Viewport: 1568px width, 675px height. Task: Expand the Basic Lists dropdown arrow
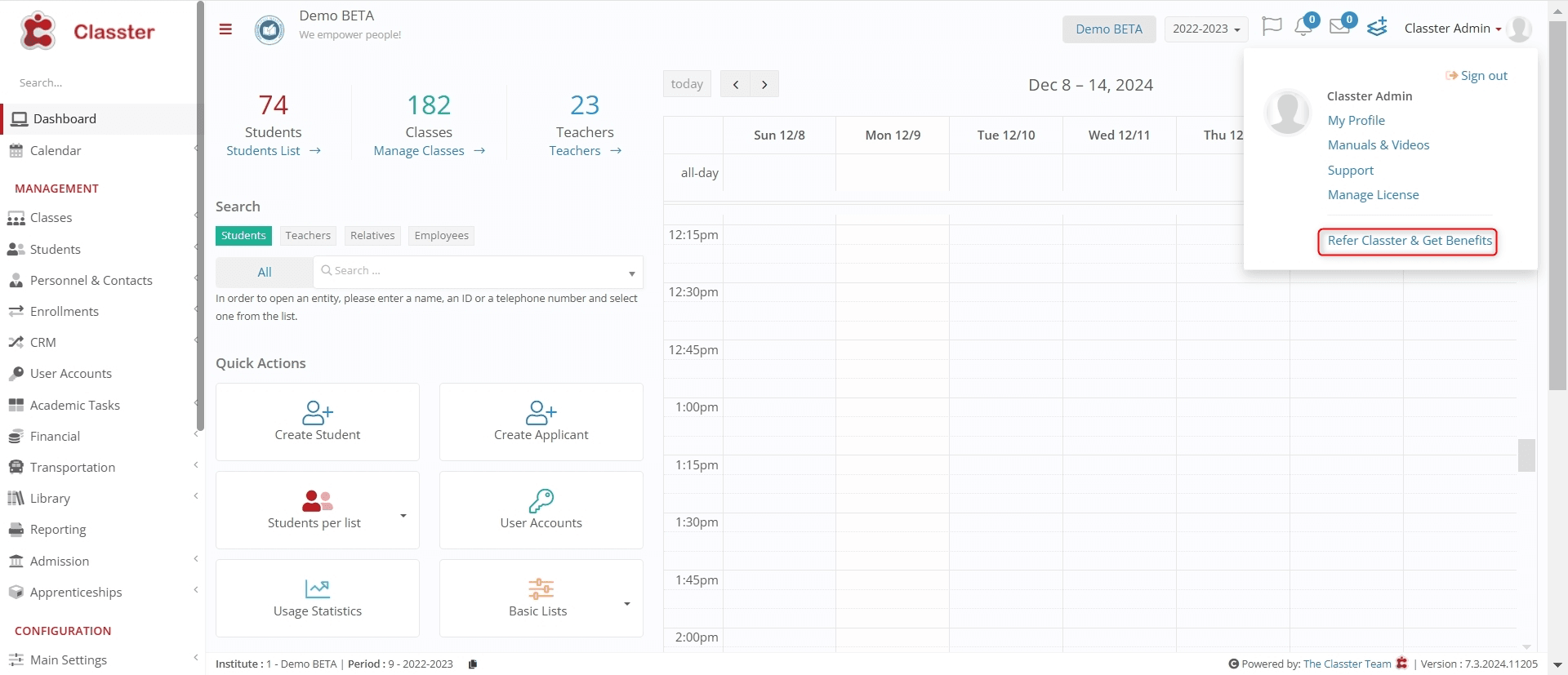point(627,604)
